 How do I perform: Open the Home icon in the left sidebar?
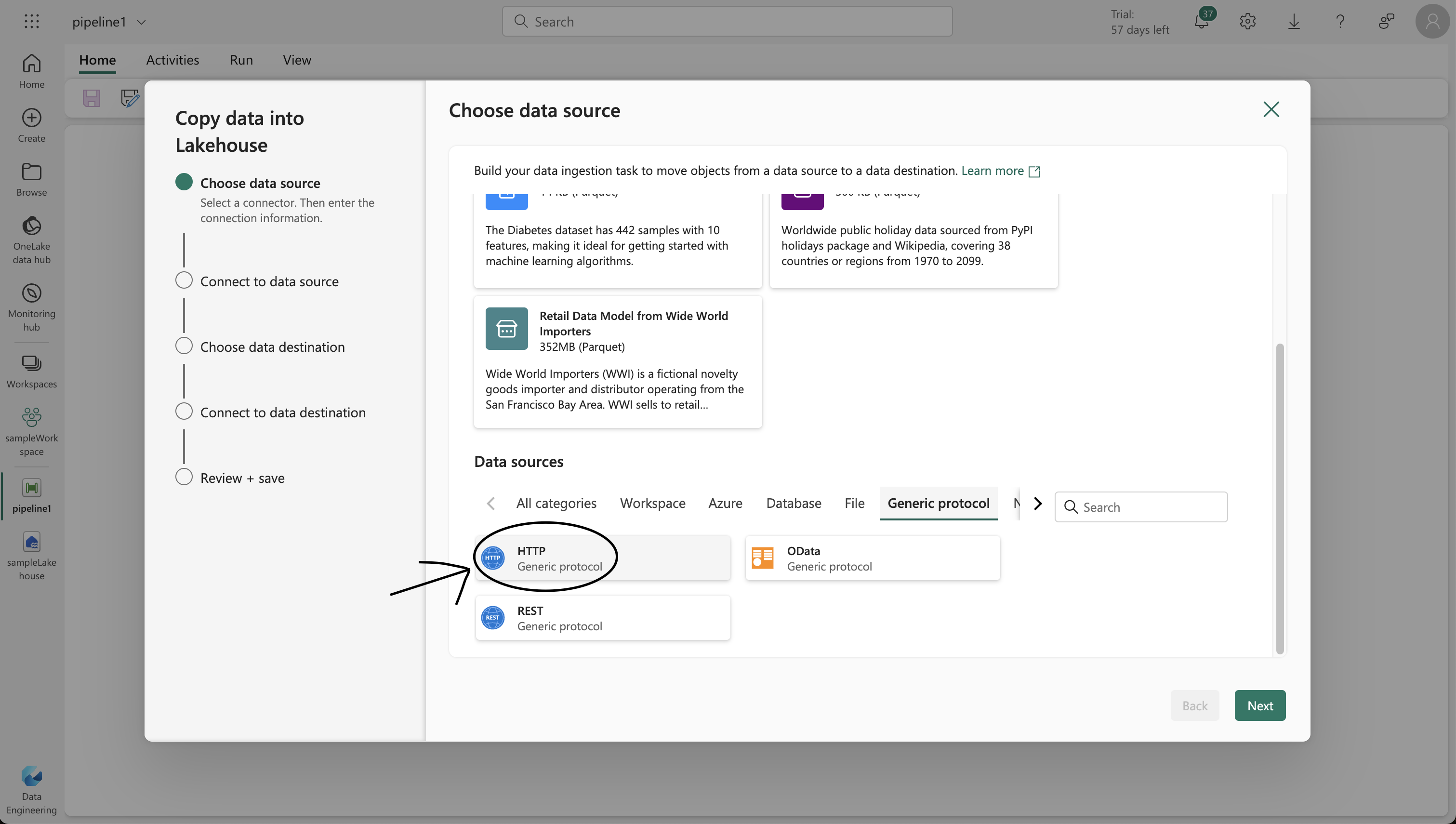pos(32,71)
